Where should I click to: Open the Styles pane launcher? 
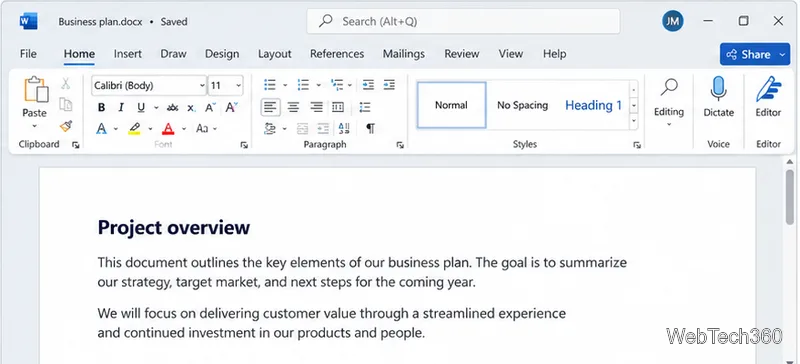[637, 145]
